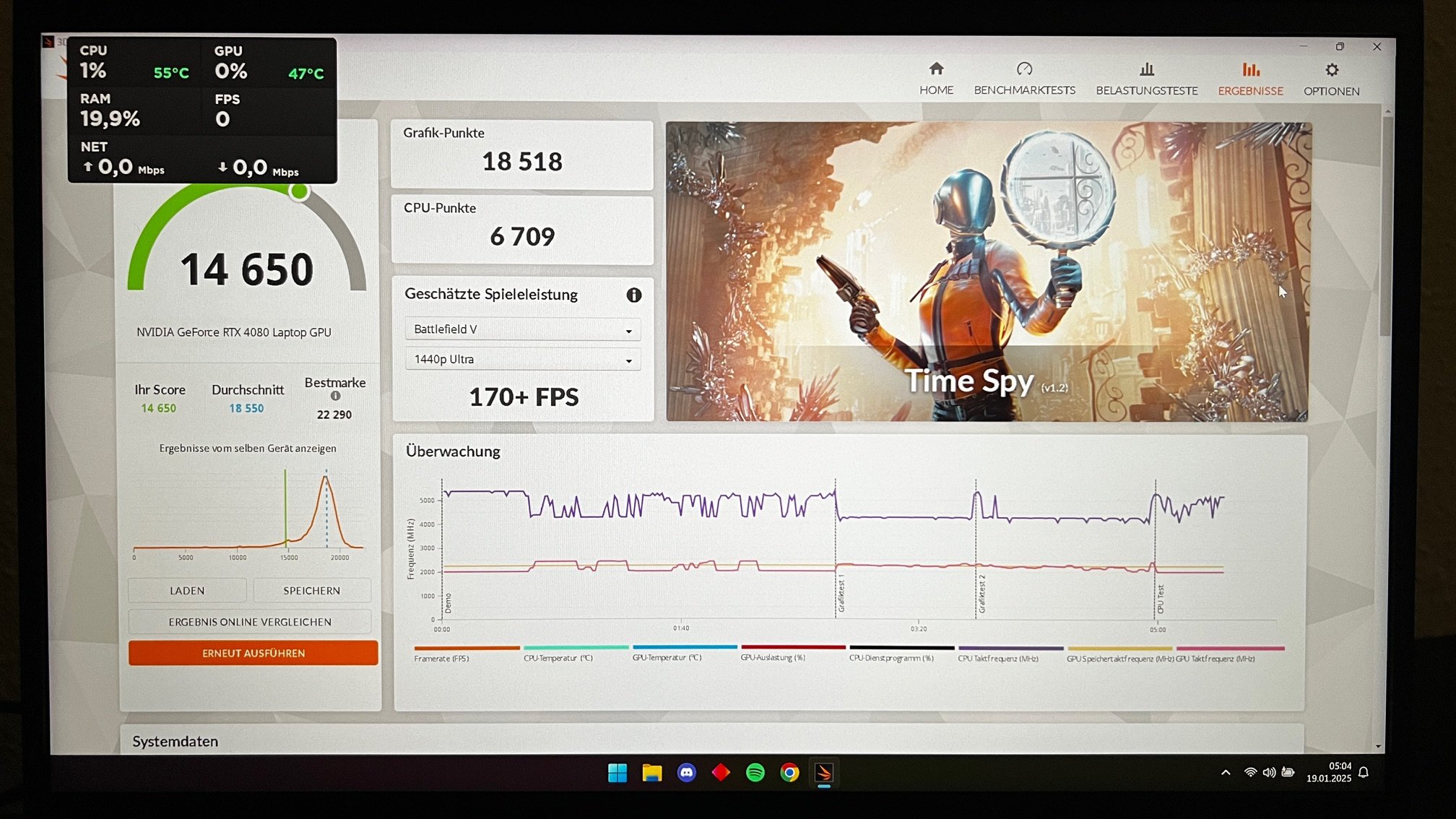Click Ergebnis Online Vergleichen button
The image size is (1456, 819).
point(250,622)
